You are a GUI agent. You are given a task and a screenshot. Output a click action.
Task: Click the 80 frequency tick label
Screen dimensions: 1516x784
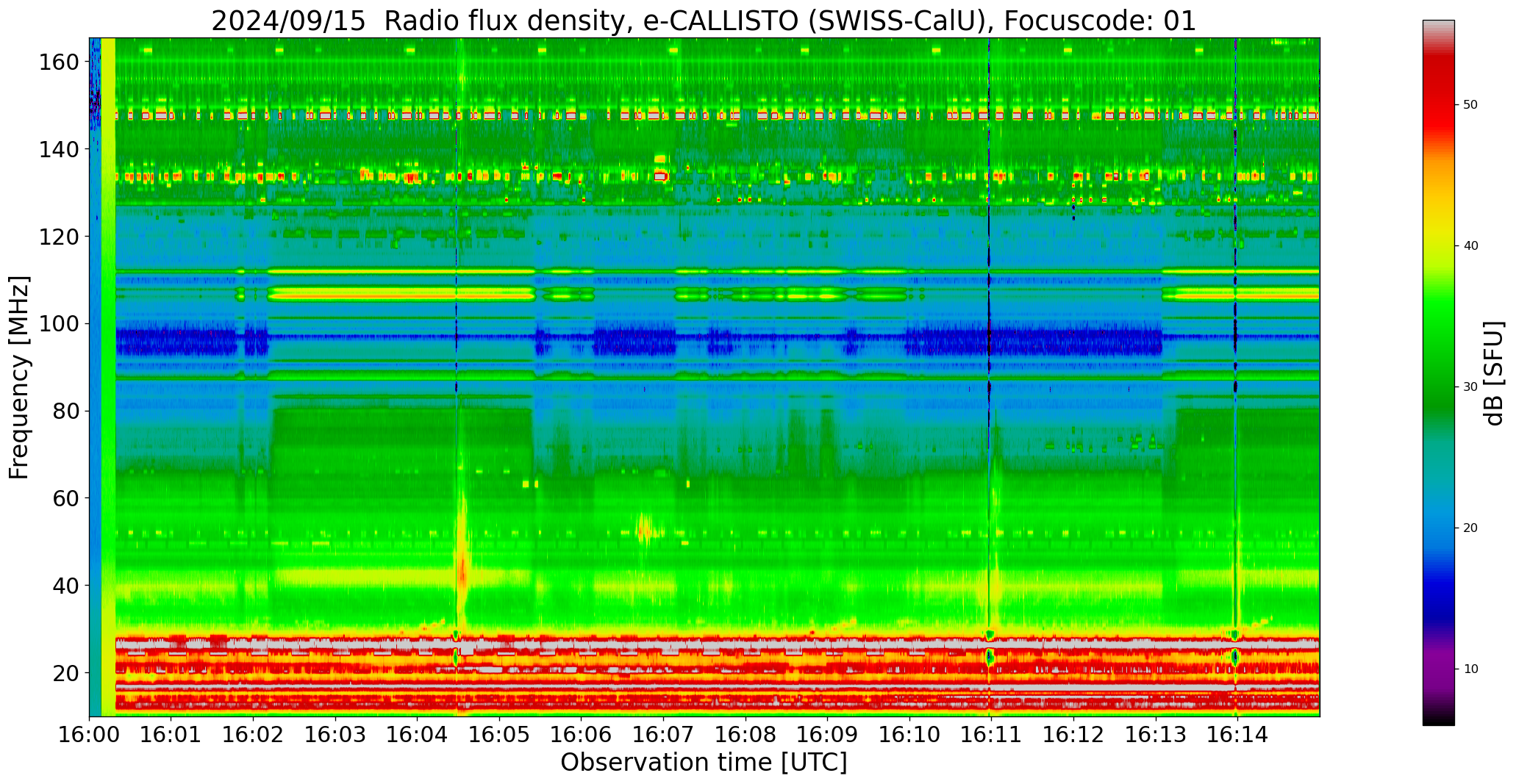pos(65,411)
